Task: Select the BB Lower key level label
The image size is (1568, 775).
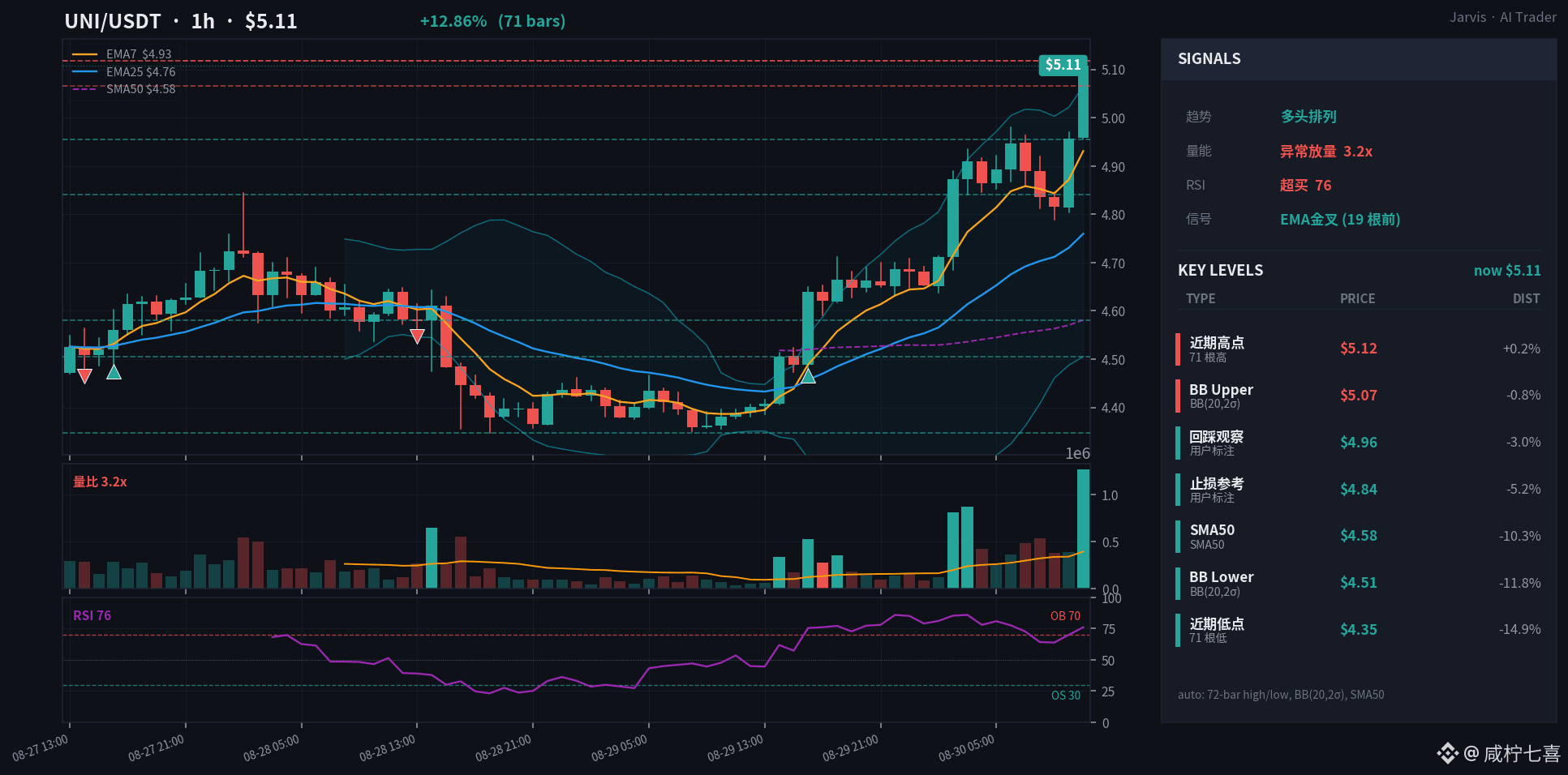Action: click(1222, 577)
